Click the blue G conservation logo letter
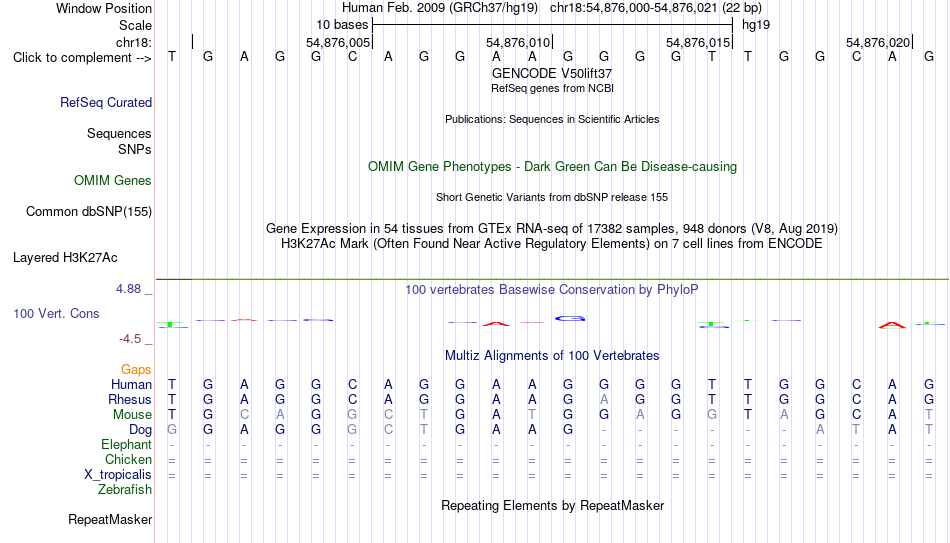 [570, 318]
